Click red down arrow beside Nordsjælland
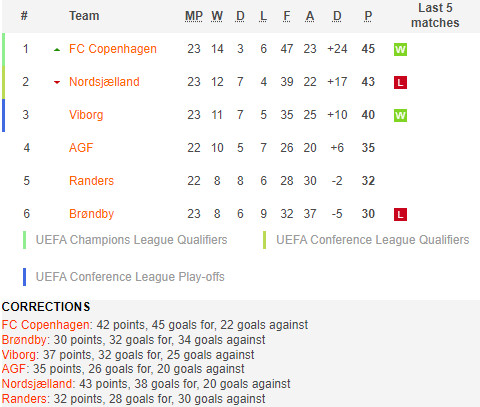Viewport: 480px width, 407px height. pos(57,82)
